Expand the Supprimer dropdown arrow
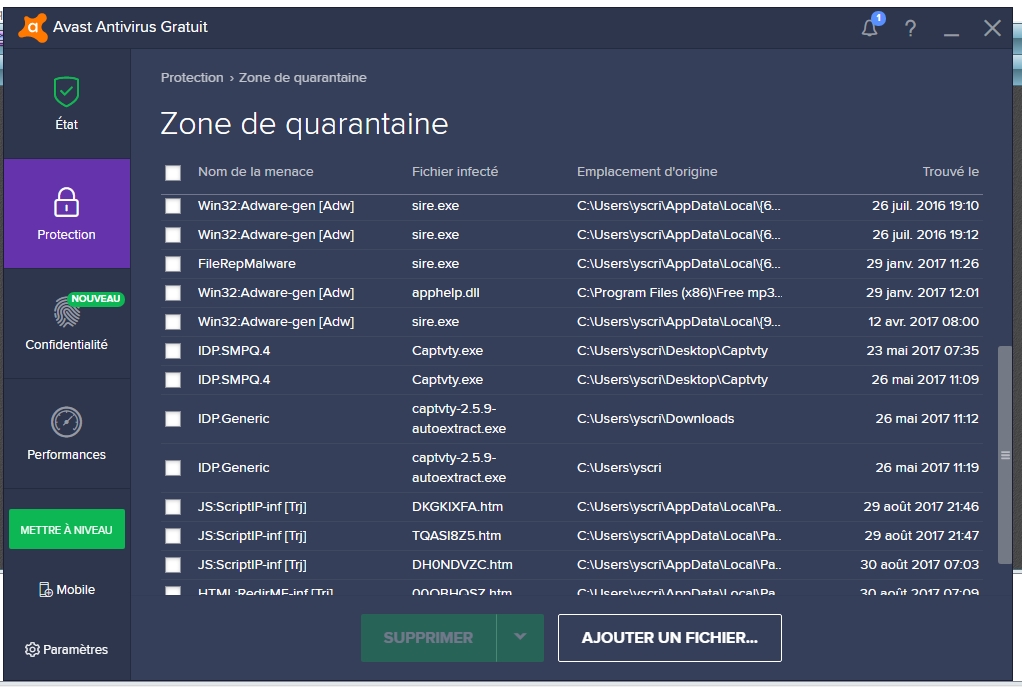 pos(520,637)
